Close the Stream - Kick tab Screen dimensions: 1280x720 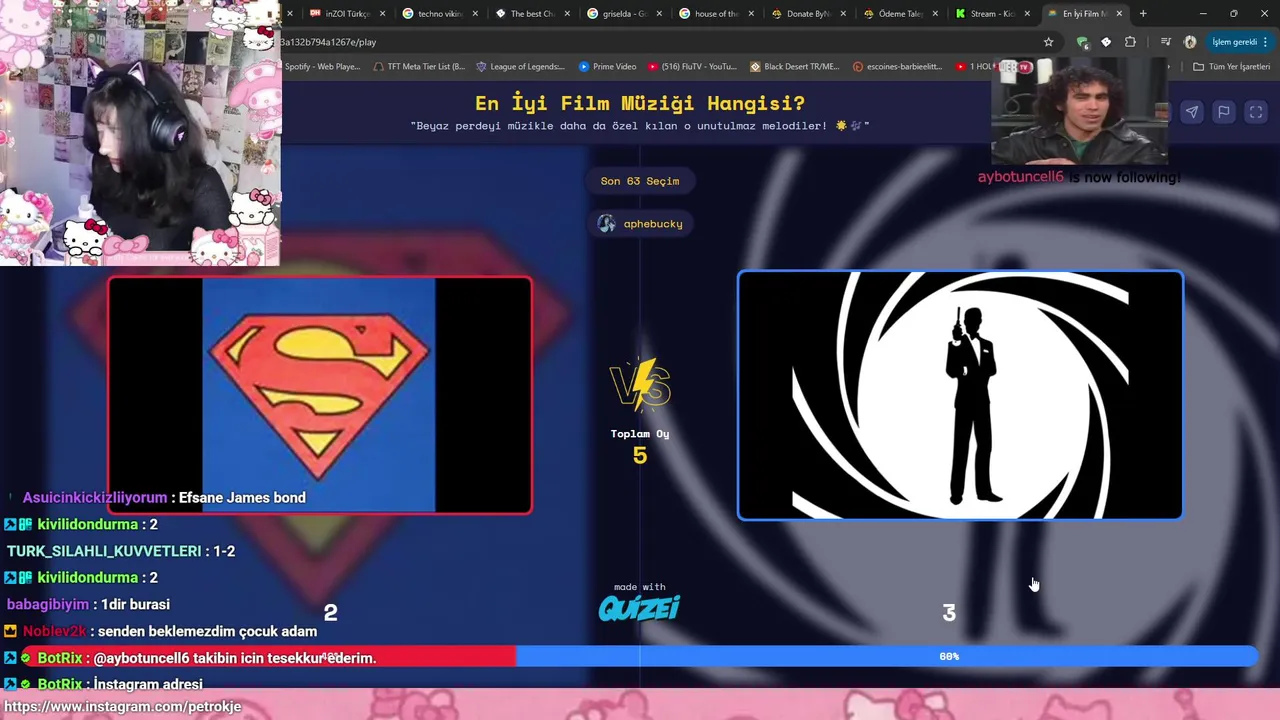(1027, 14)
